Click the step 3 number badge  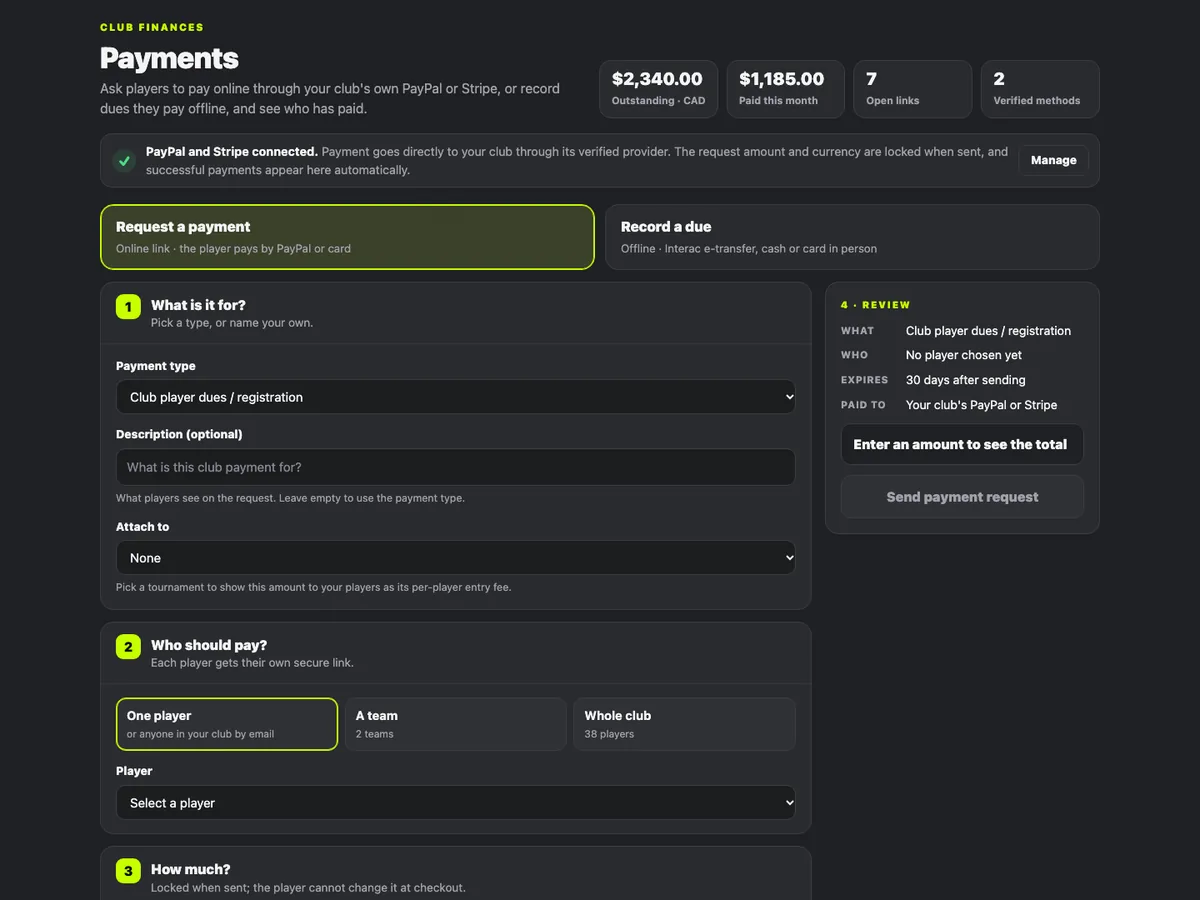click(128, 871)
